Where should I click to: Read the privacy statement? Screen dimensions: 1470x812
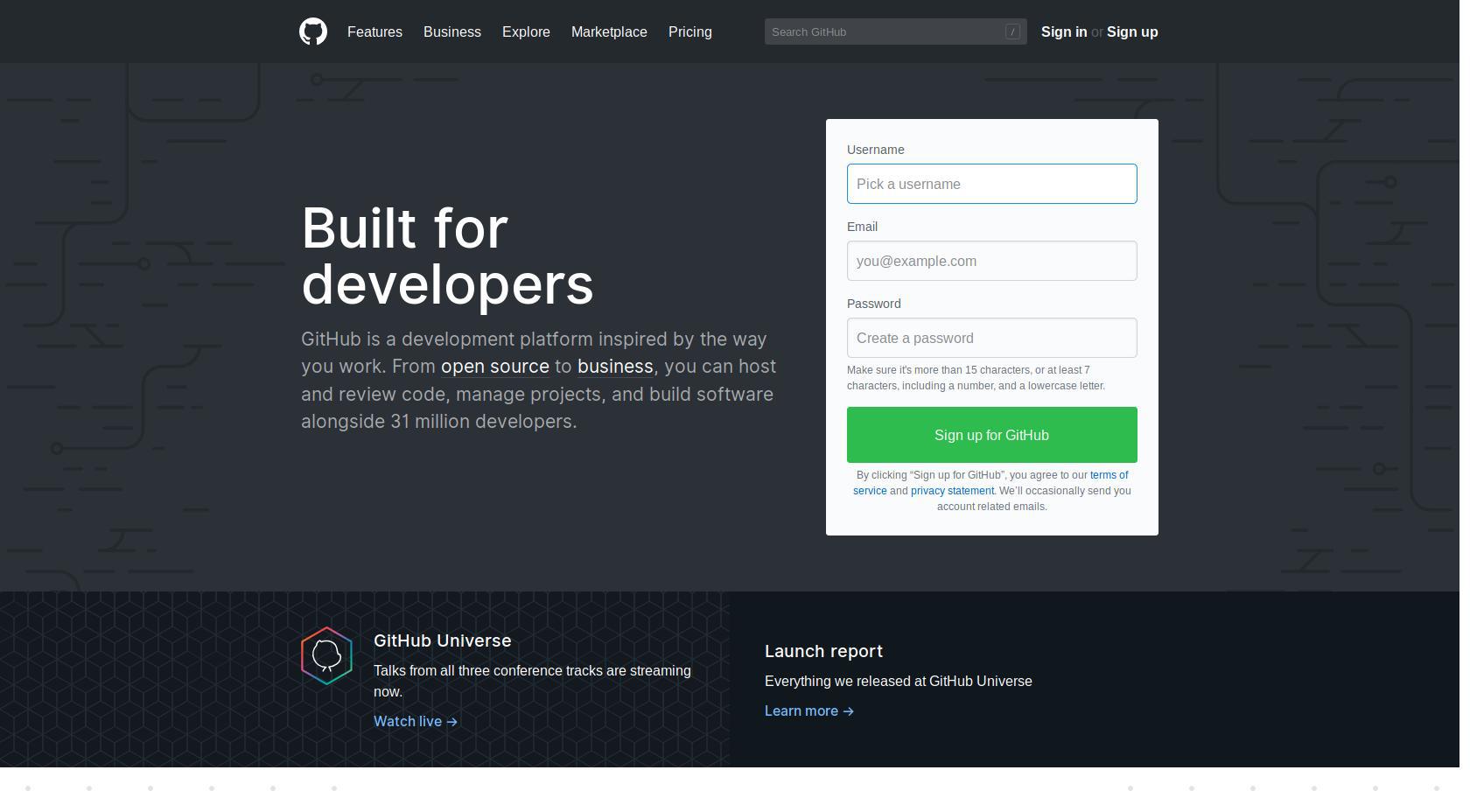[x=952, y=491]
